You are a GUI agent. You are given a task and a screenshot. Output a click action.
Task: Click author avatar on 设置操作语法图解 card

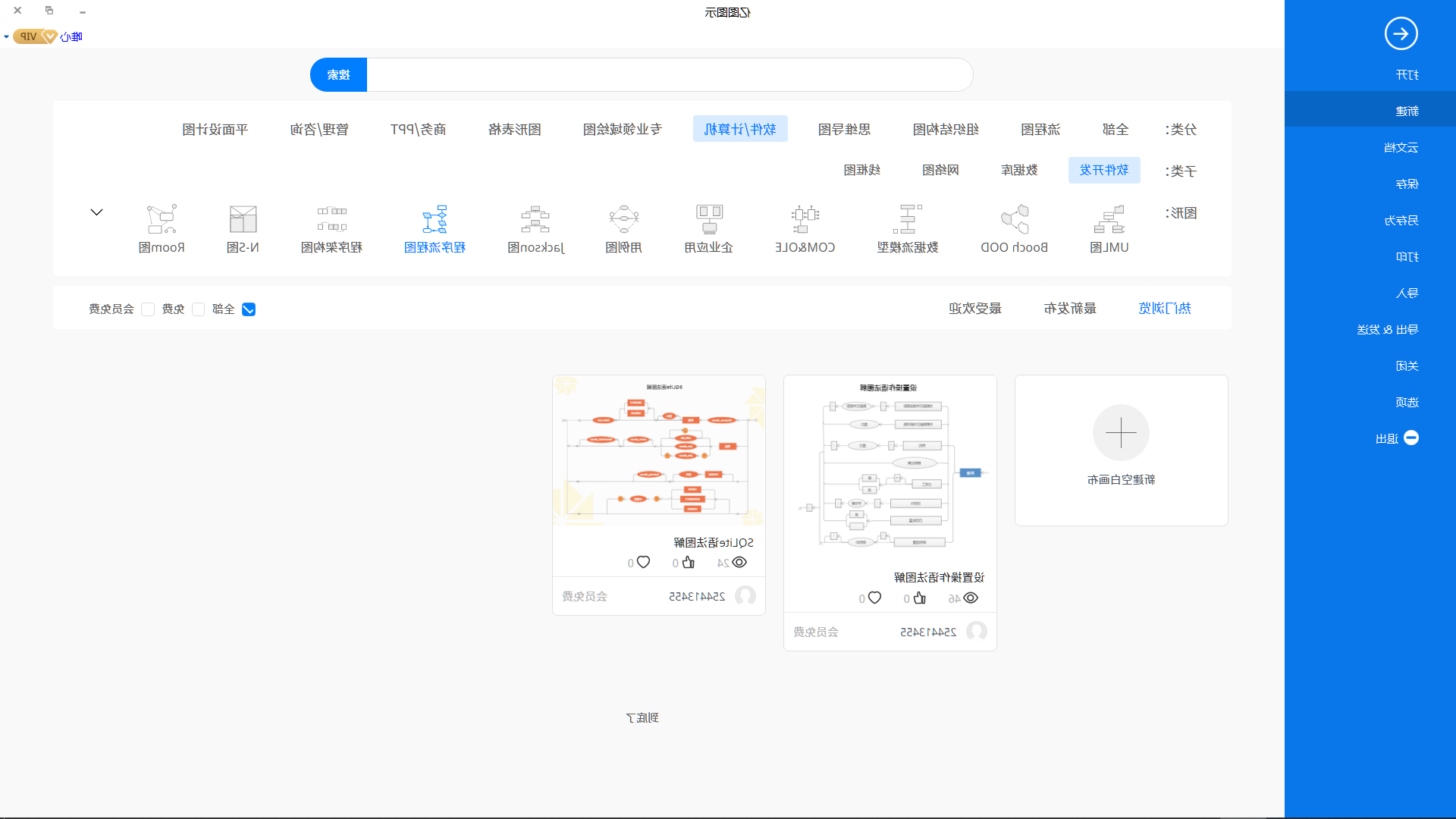click(977, 632)
